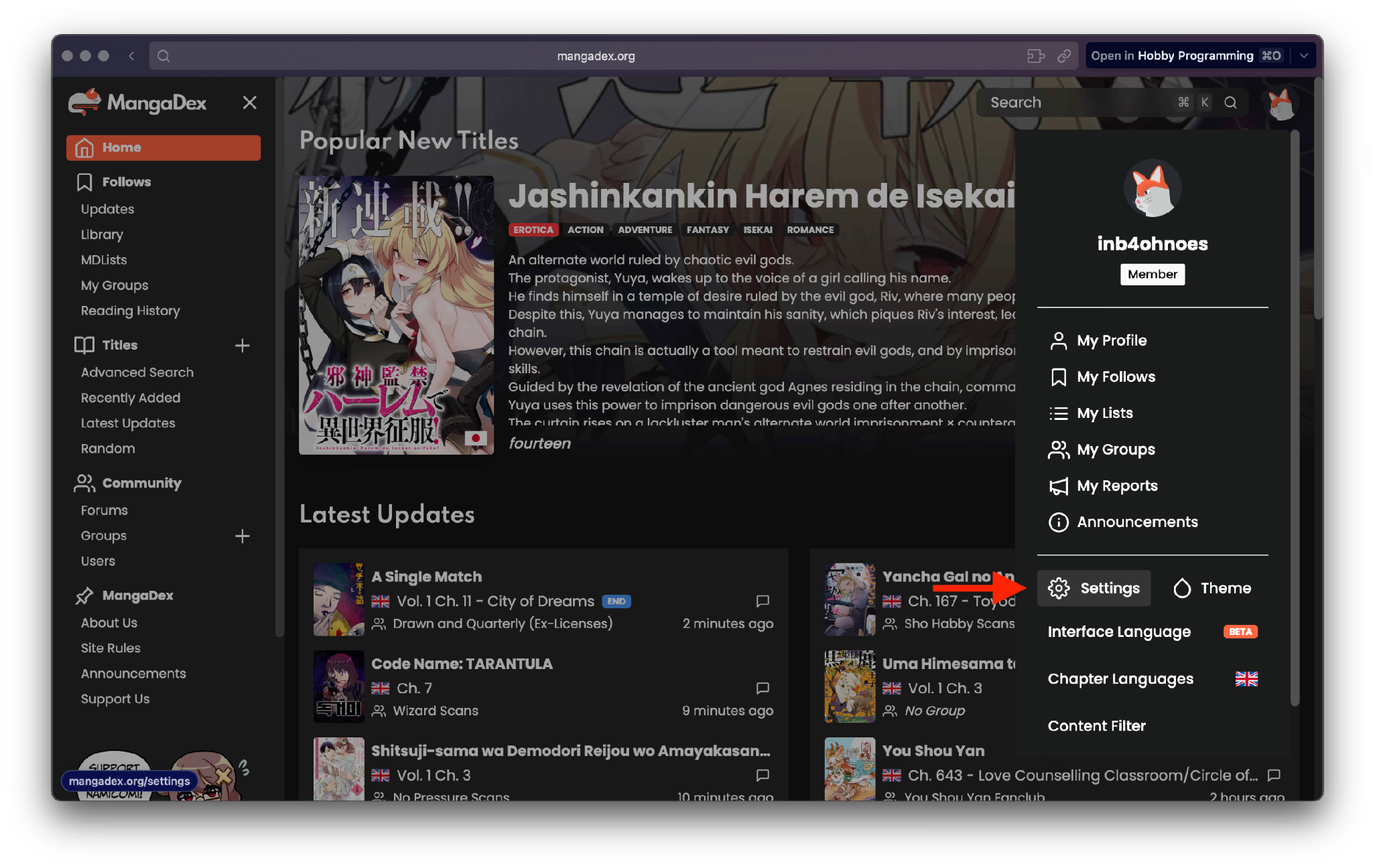This screenshot has width=1375, height=868.
Task: Click the browser copy link icon
Action: (x=1064, y=56)
